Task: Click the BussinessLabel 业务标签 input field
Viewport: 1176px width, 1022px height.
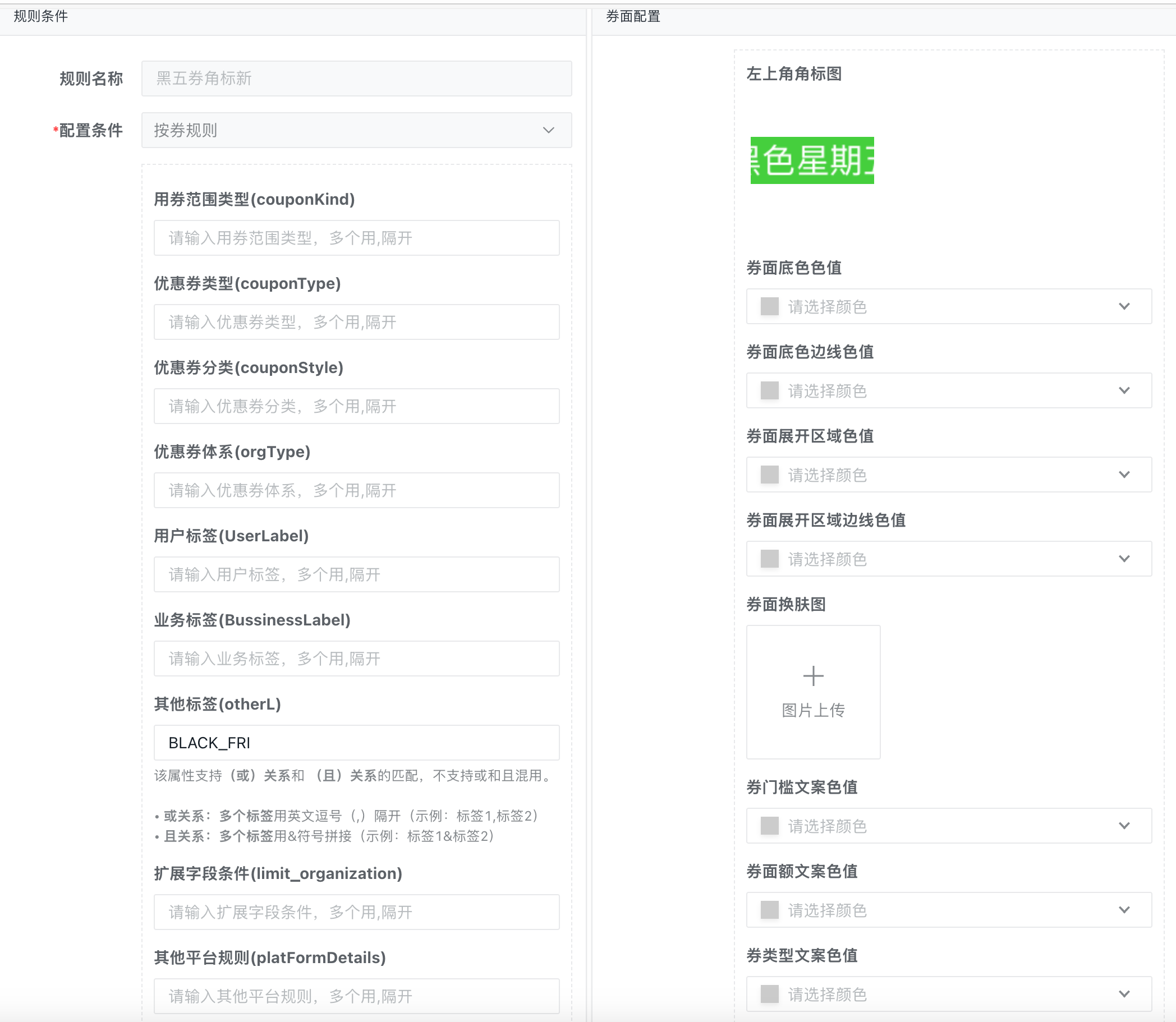Action: [x=356, y=659]
